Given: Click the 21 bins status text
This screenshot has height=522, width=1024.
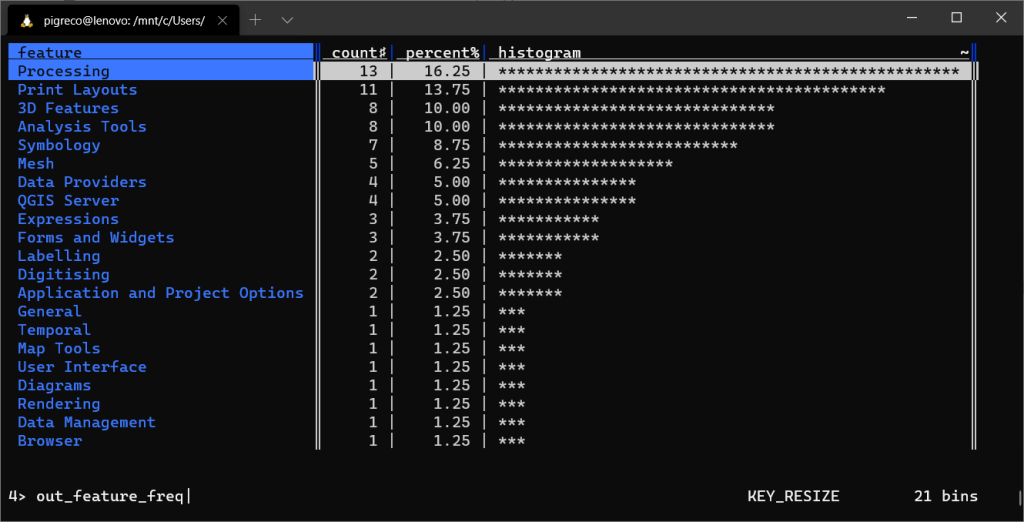Looking at the screenshot, I should point(945,496).
